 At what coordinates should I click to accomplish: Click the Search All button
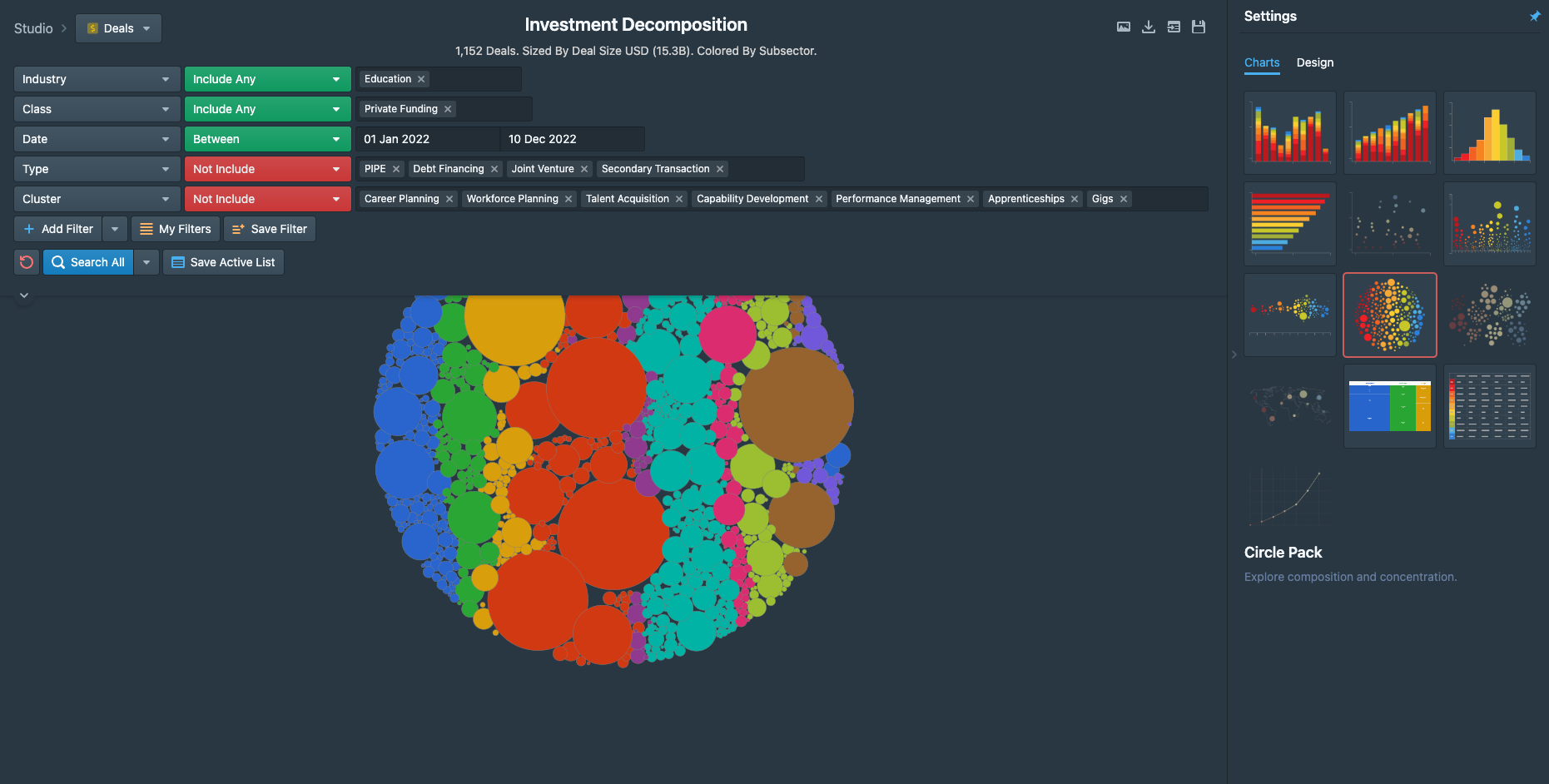click(x=87, y=262)
